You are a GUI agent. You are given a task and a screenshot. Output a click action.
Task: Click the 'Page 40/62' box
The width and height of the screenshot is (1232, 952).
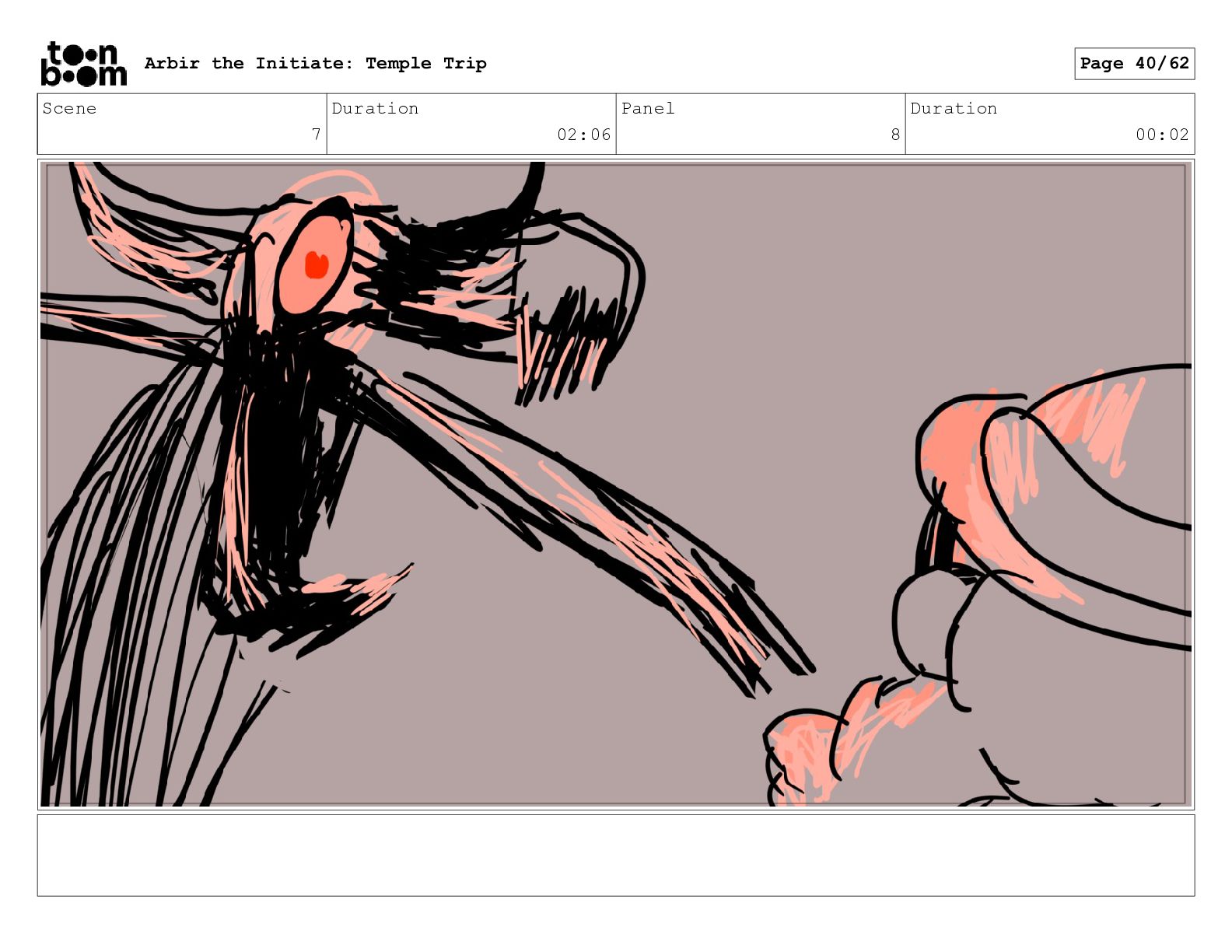pyautogui.click(x=1134, y=64)
